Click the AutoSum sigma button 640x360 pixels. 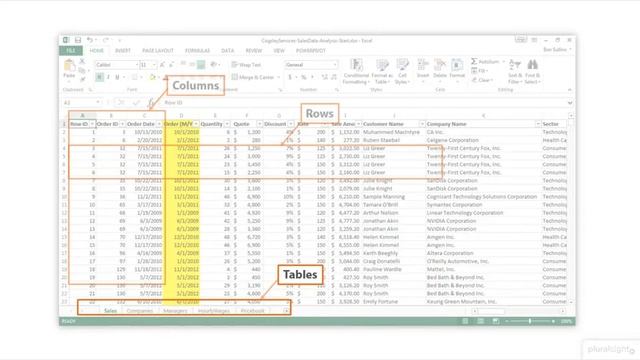click(x=485, y=62)
